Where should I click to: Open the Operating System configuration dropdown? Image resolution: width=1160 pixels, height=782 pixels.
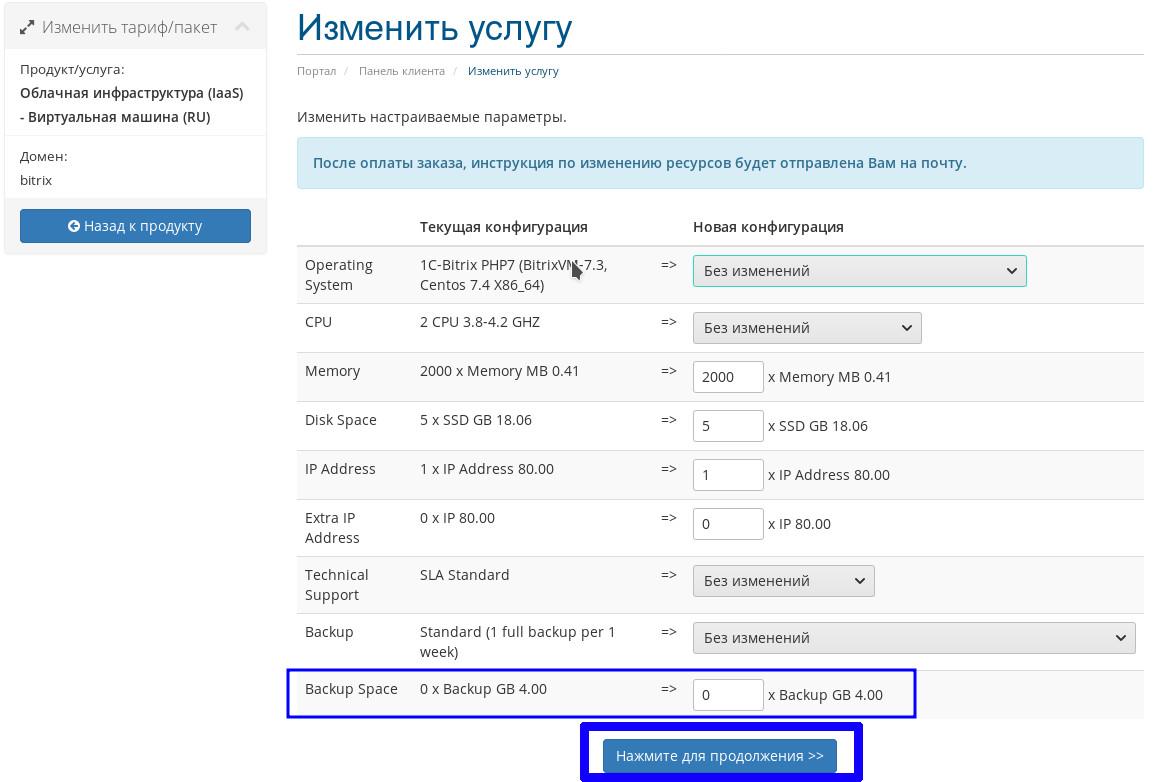[860, 271]
